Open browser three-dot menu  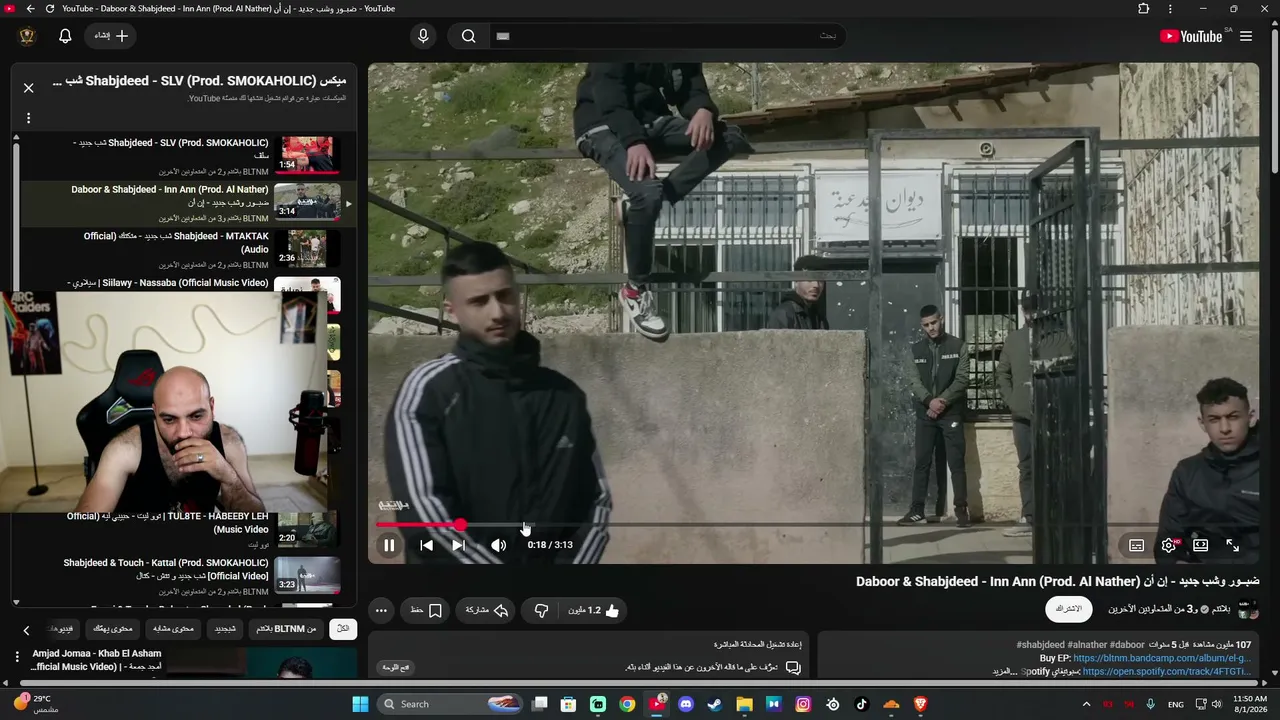(x=1170, y=9)
